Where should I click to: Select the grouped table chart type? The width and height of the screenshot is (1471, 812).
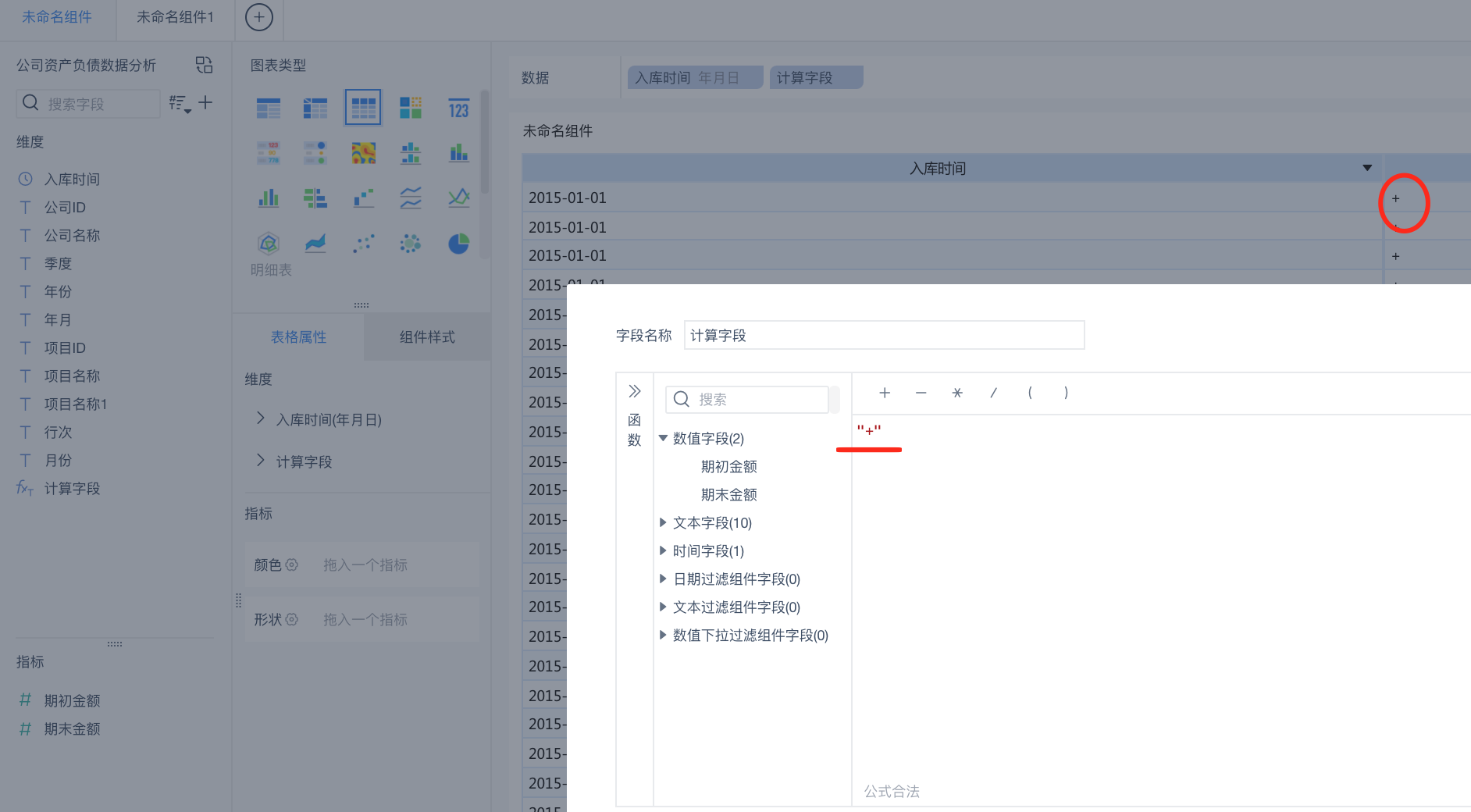click(269, 108)
